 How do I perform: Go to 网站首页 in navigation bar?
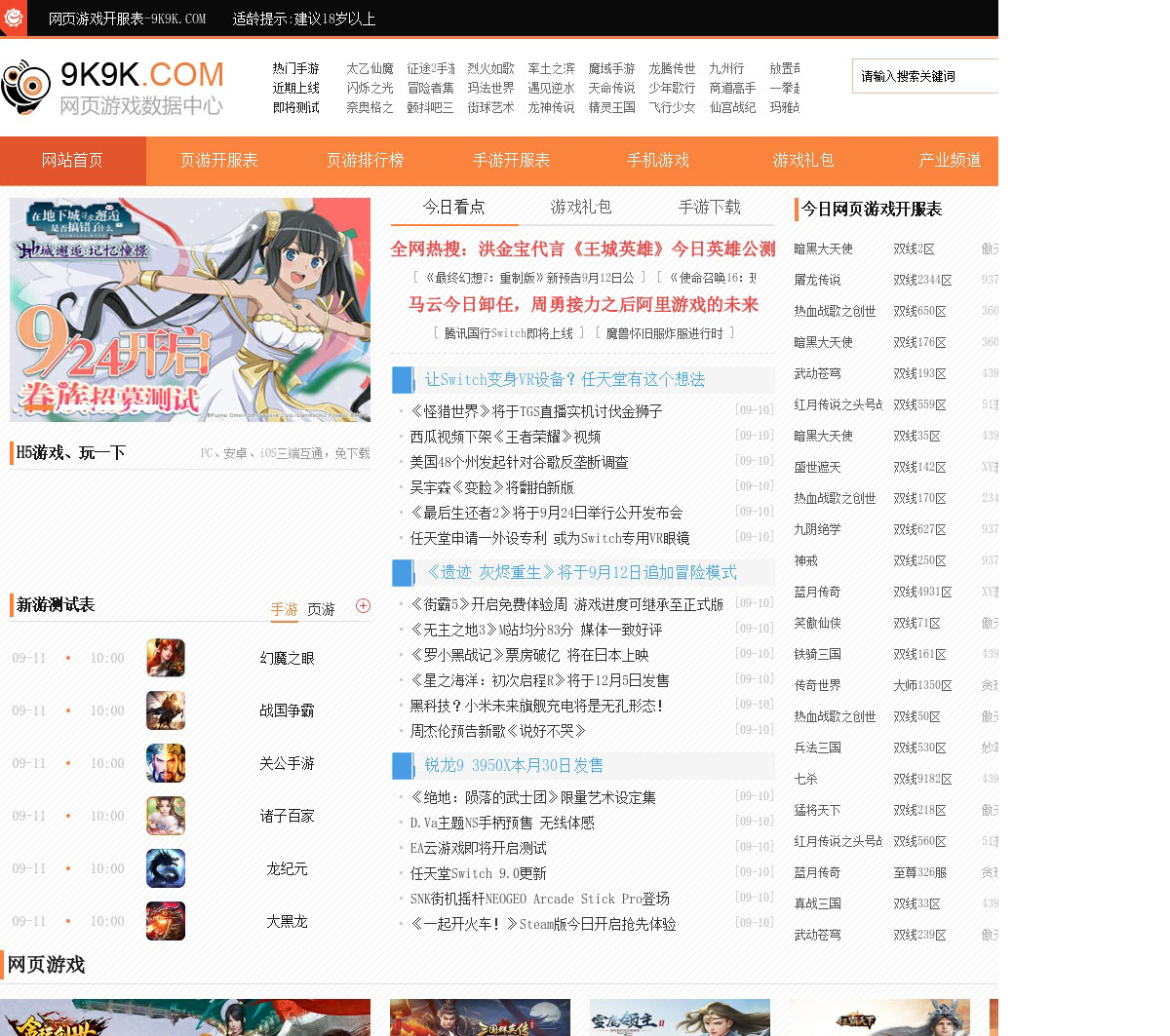click(x=72, y=161)
